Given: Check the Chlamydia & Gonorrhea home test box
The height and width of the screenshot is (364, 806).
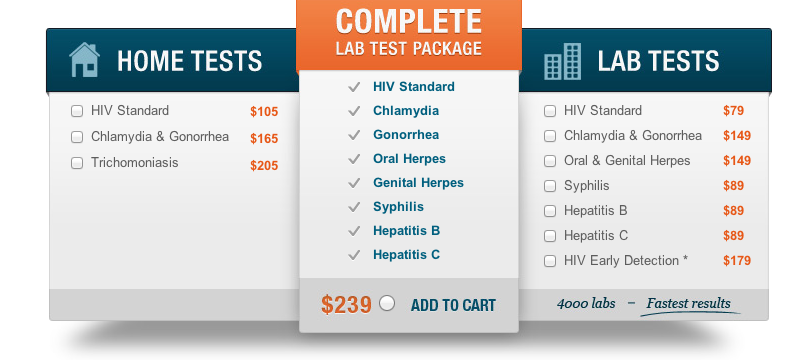Looking at the screenshot, I should coord(77,137).
